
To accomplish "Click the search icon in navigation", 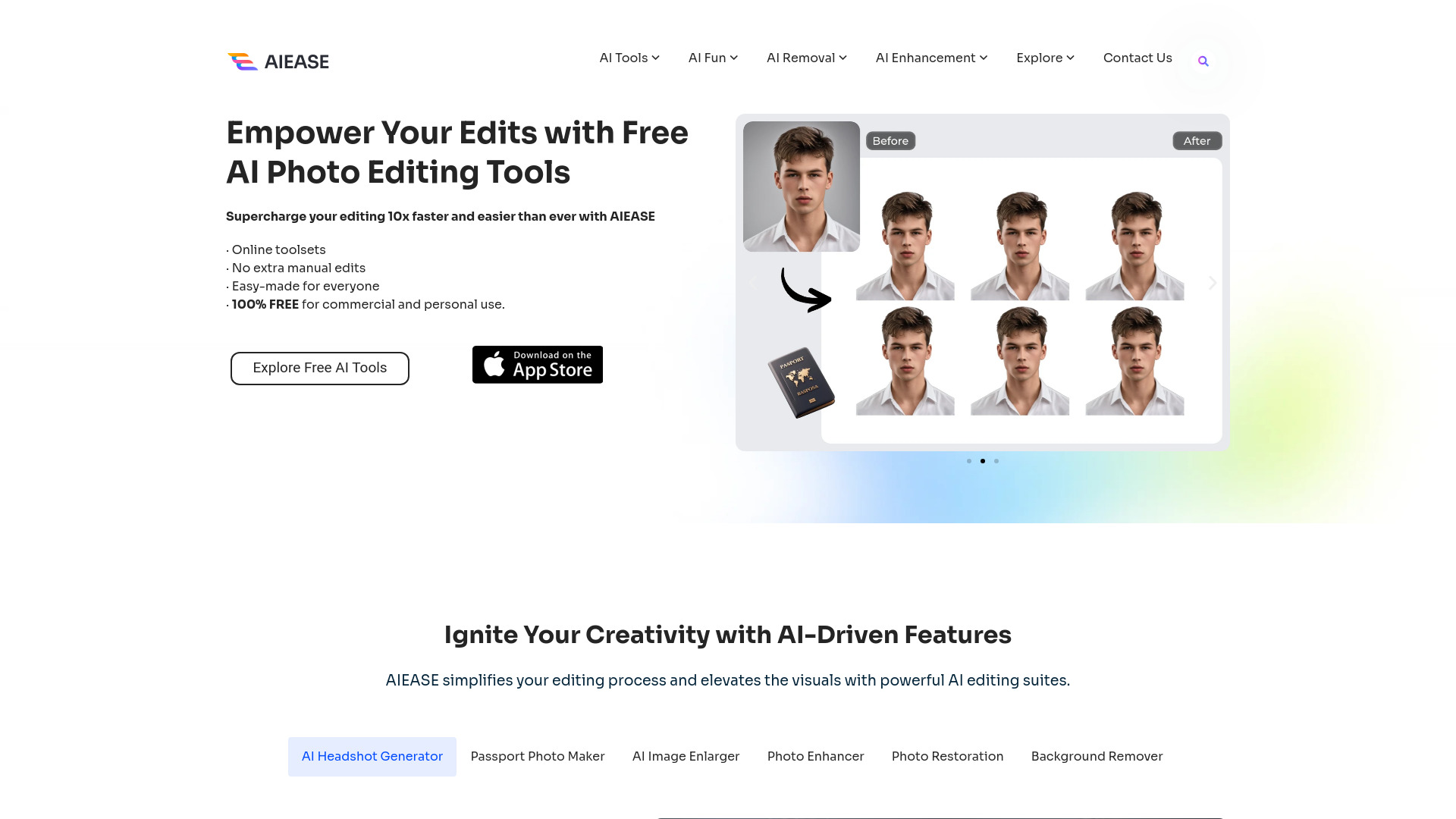I will click(1203, 61).
